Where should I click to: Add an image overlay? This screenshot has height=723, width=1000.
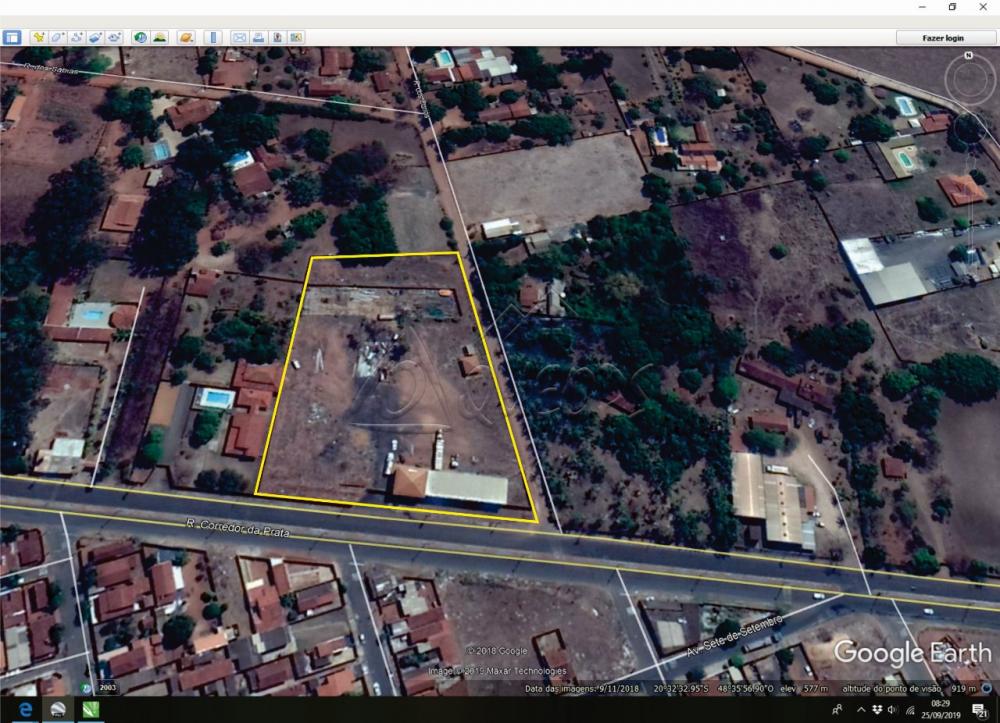point(95,37)
